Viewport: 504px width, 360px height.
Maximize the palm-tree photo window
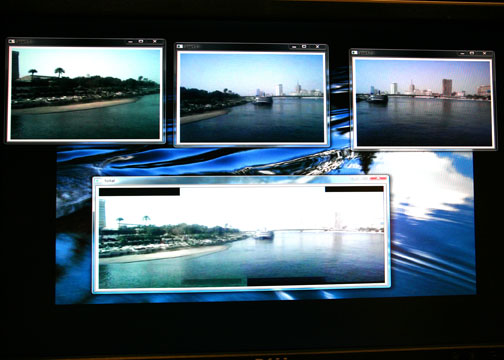(x=141, y=41)
